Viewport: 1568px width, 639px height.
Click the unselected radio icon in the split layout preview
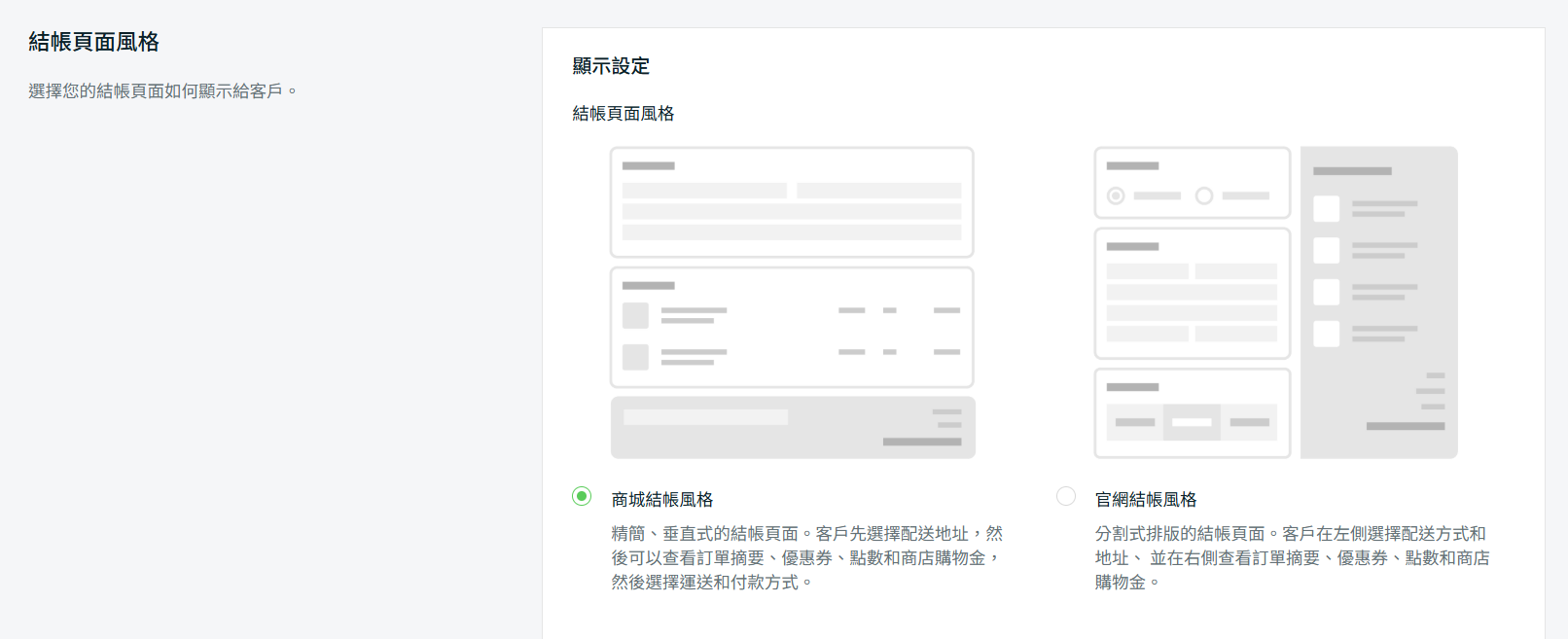click(1204, 196)
